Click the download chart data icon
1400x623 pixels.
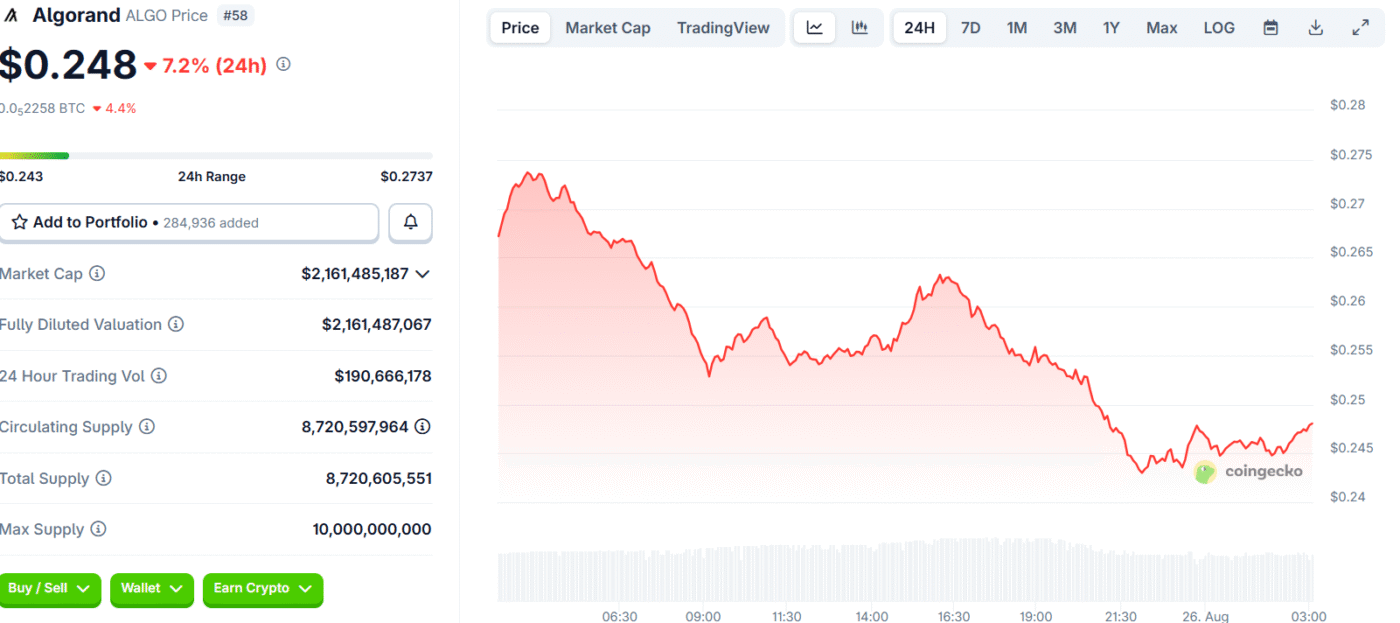(x=1316, y=28)
